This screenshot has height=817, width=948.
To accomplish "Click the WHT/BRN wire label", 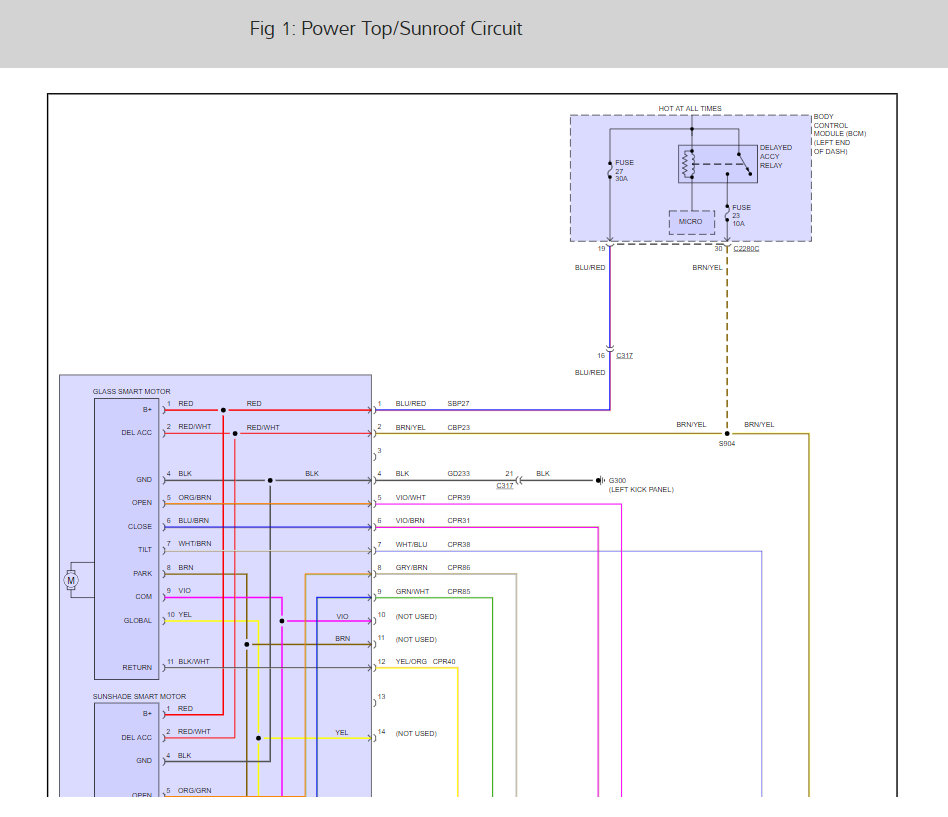I will tap(195, 544).
